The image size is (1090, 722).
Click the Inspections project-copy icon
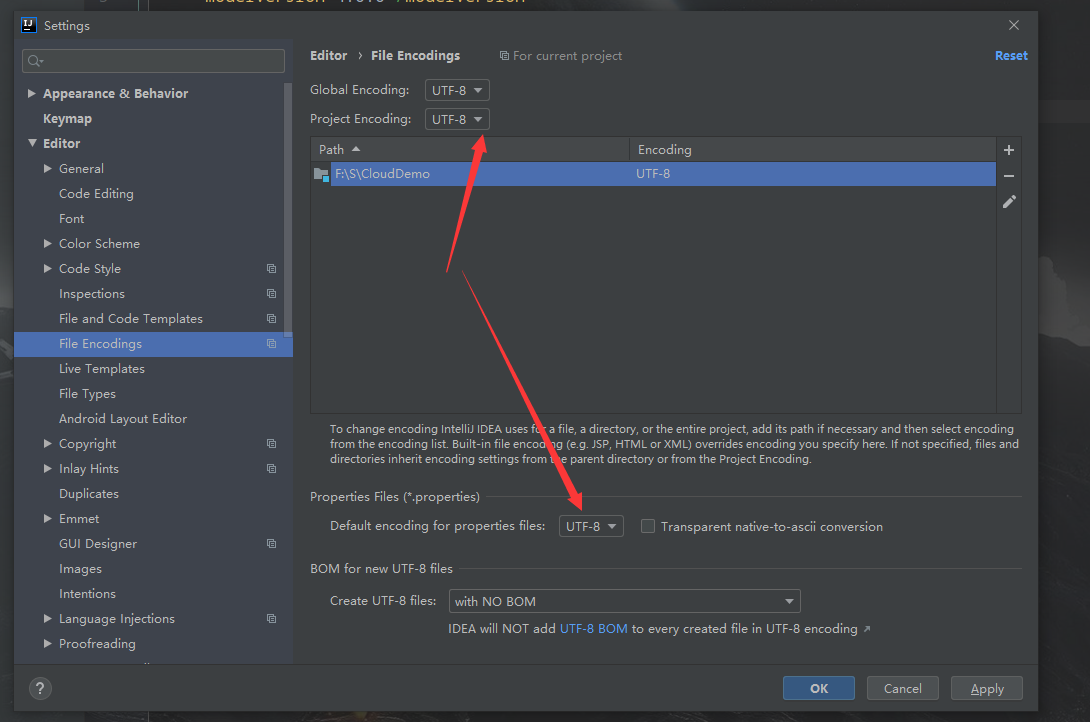[272, 294]
